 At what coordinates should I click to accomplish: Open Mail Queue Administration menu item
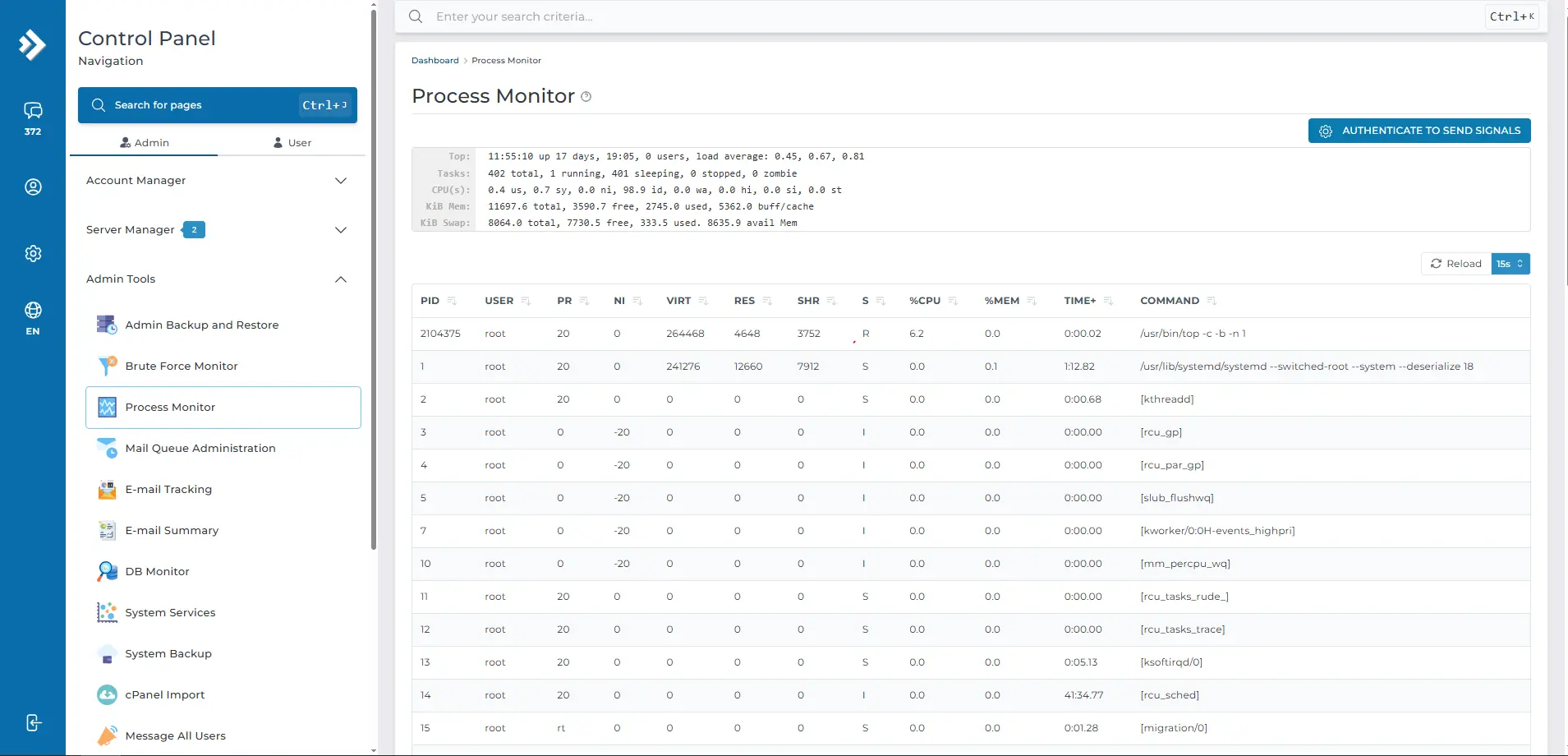tap(200, 449)
